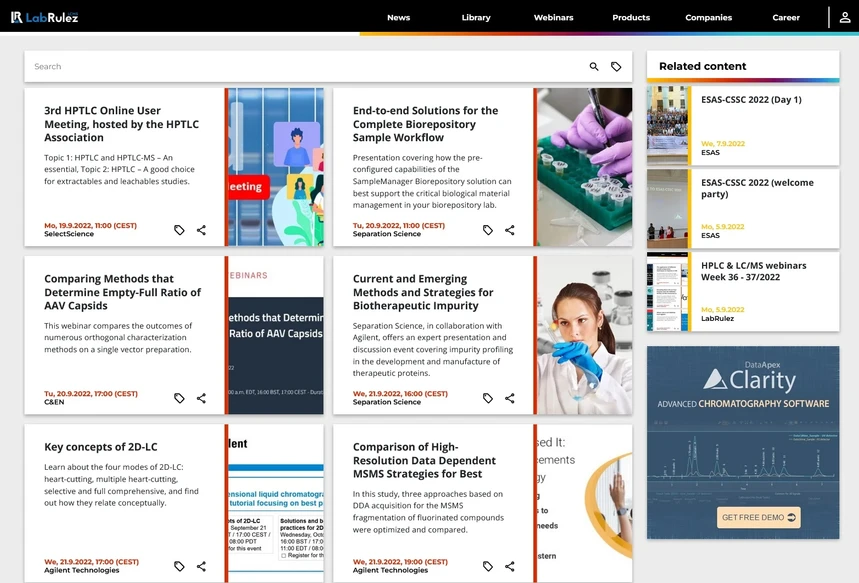Image resolution: width=859 pixels, height=583 pixels.
Task: Share the Key concepts of 2D-LC card
Action: 202,567
